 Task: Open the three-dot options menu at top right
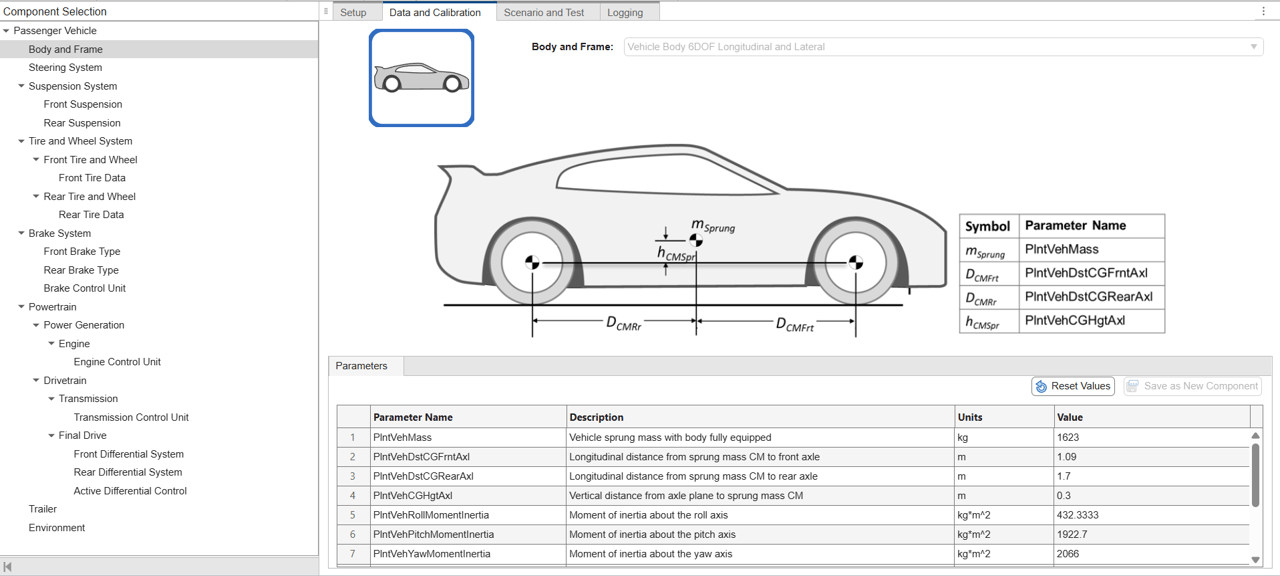coord(1263,12)
